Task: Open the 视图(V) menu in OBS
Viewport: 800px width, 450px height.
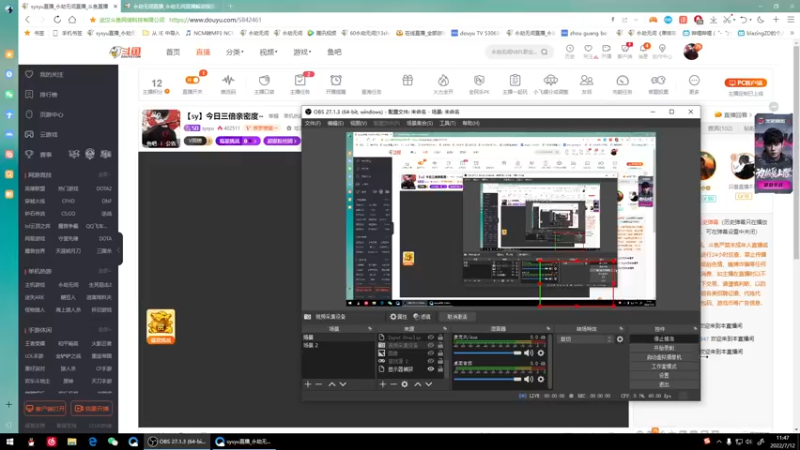Action: 358,123
